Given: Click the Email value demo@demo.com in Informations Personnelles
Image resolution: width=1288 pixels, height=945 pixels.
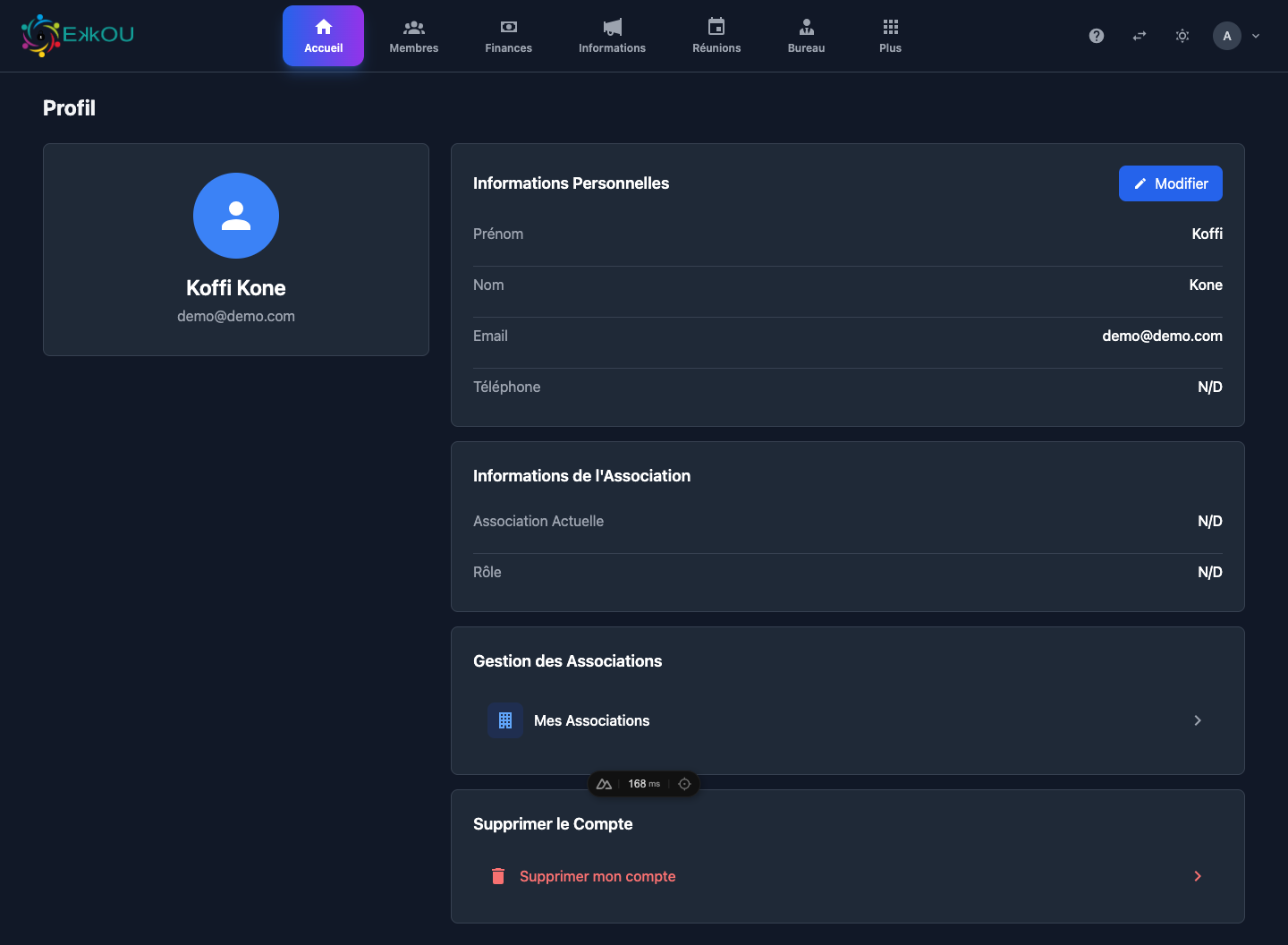Looking at the screenshot, I should coord(1162,336).
